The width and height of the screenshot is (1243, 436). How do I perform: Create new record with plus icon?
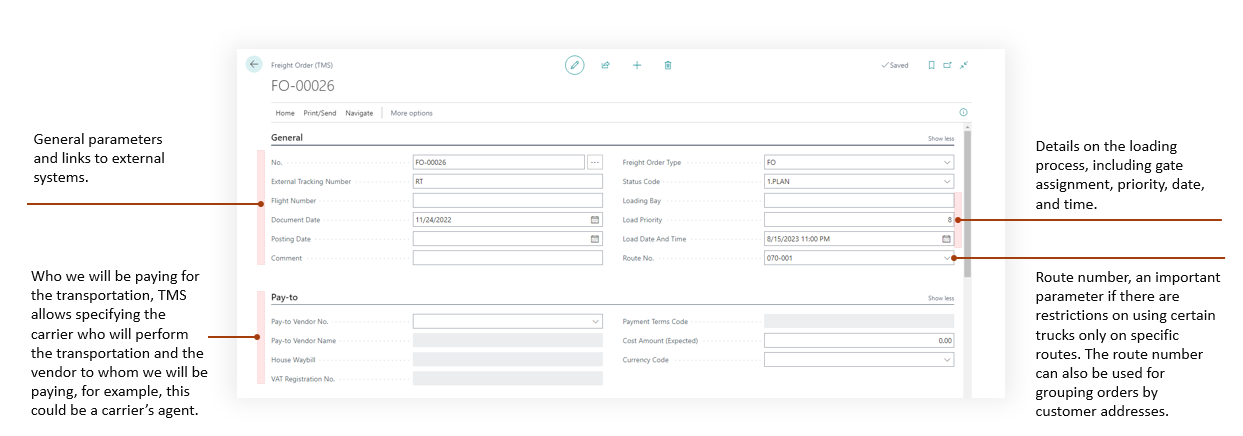coord(637,65)
